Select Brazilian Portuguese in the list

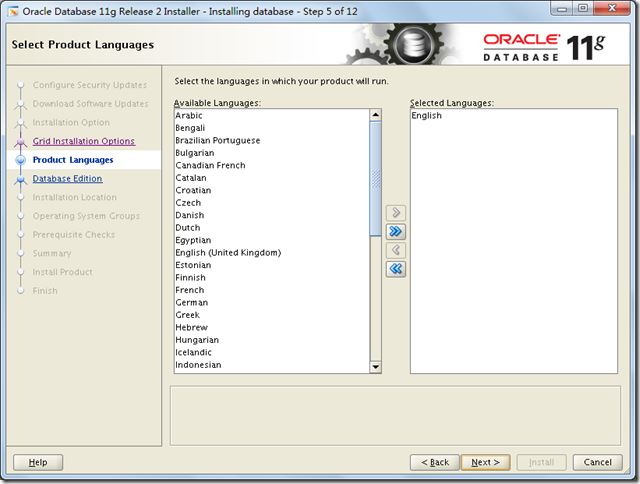(x=272, y=140)
